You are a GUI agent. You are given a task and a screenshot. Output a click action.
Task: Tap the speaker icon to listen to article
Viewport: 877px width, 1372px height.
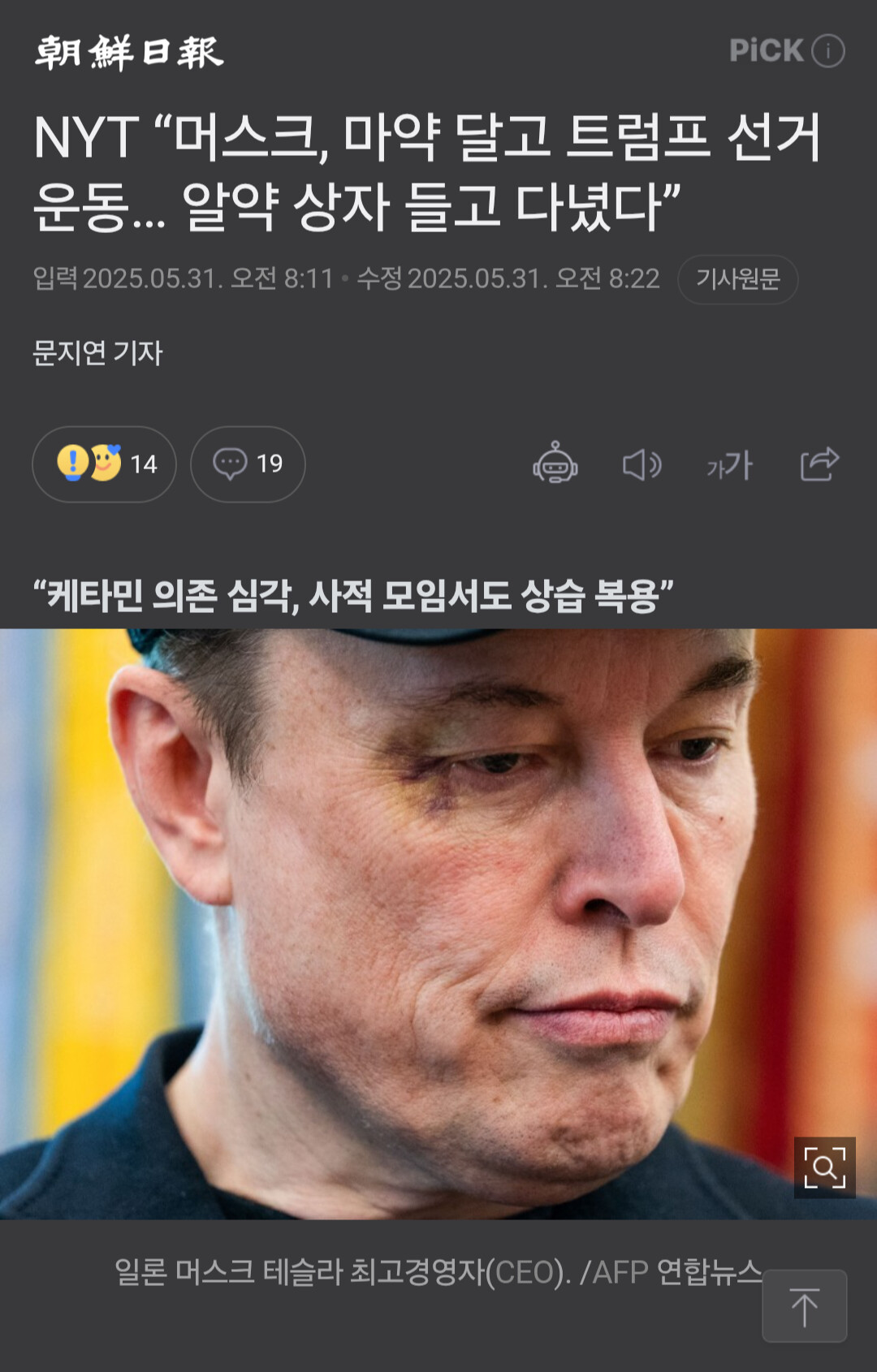click(642, 465)
